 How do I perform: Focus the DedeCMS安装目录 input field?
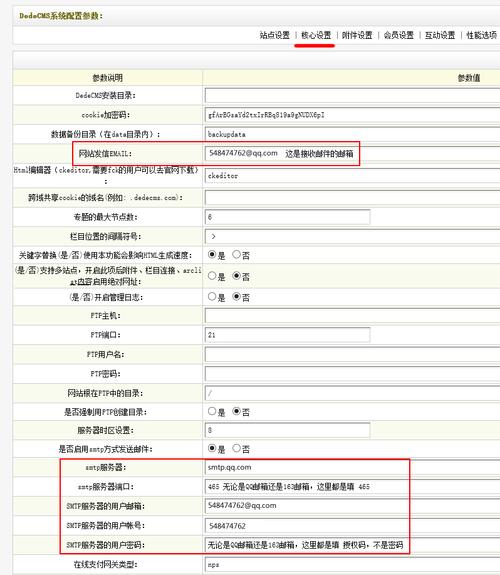[x=352, y=95]
